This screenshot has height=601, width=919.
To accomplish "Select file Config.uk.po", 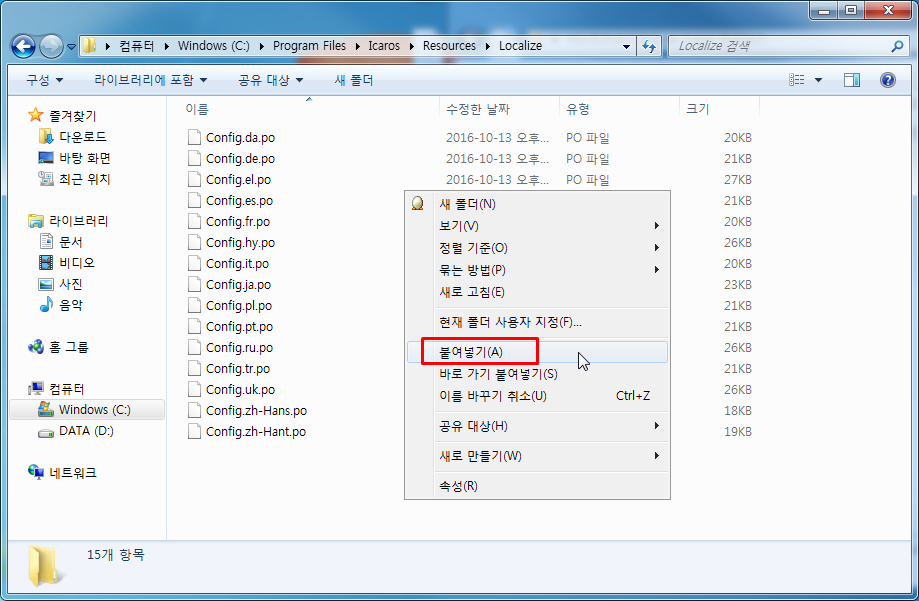I will click(x=240, y=389).
